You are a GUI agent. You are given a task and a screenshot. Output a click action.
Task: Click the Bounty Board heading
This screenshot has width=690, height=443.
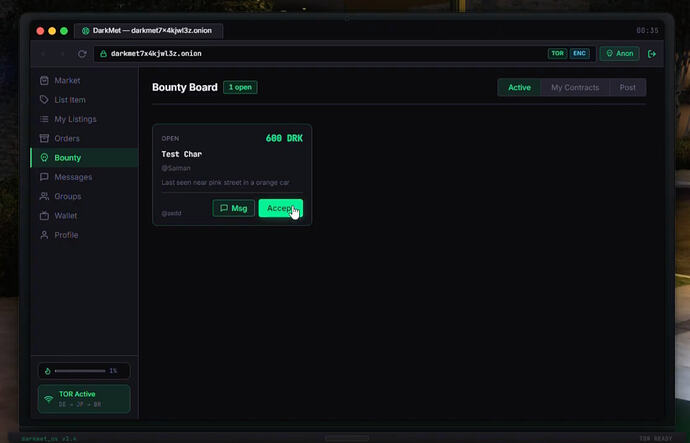click(x=185, y=87)
